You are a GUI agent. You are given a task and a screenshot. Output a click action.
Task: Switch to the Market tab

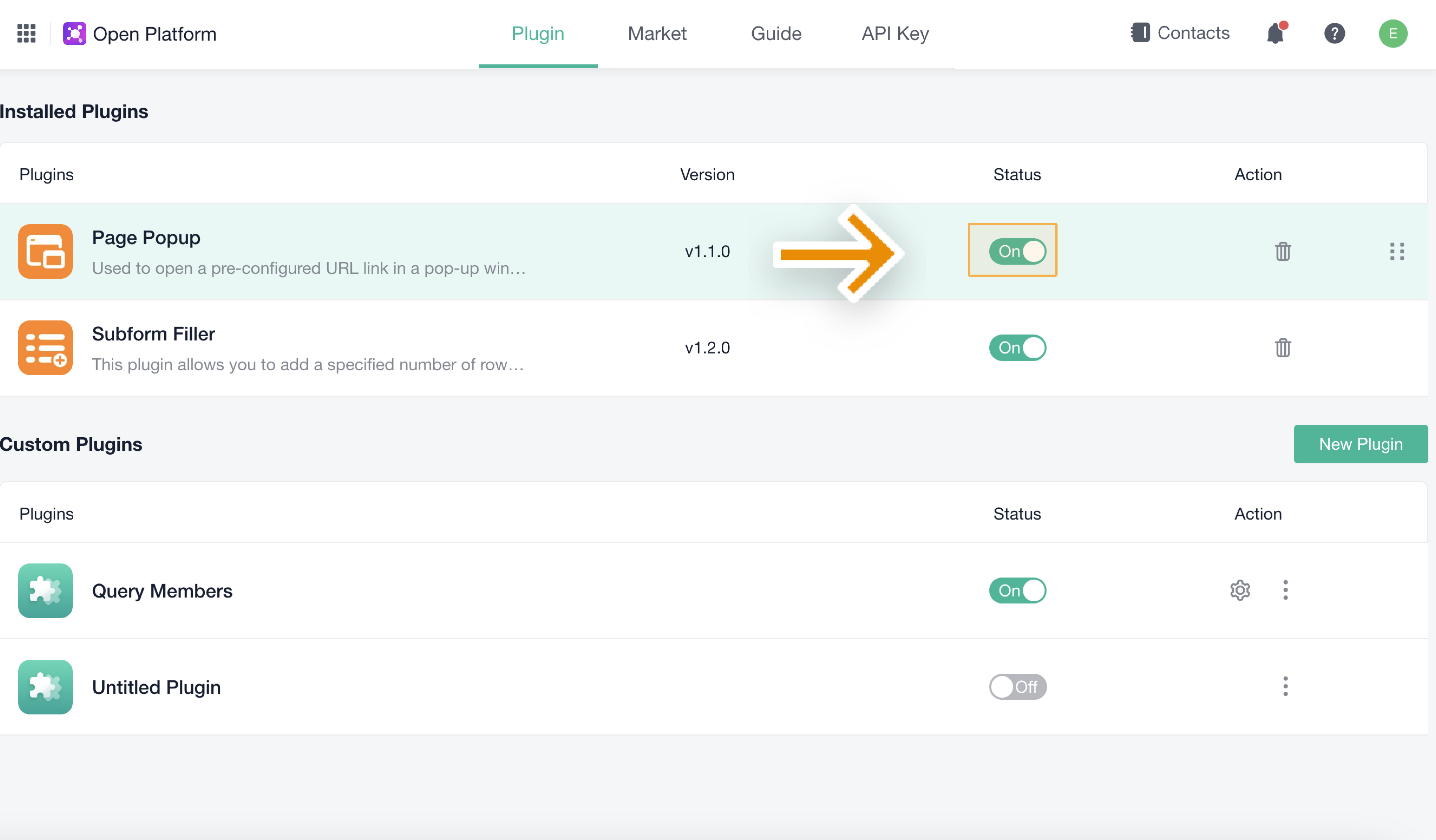[656, 34]
